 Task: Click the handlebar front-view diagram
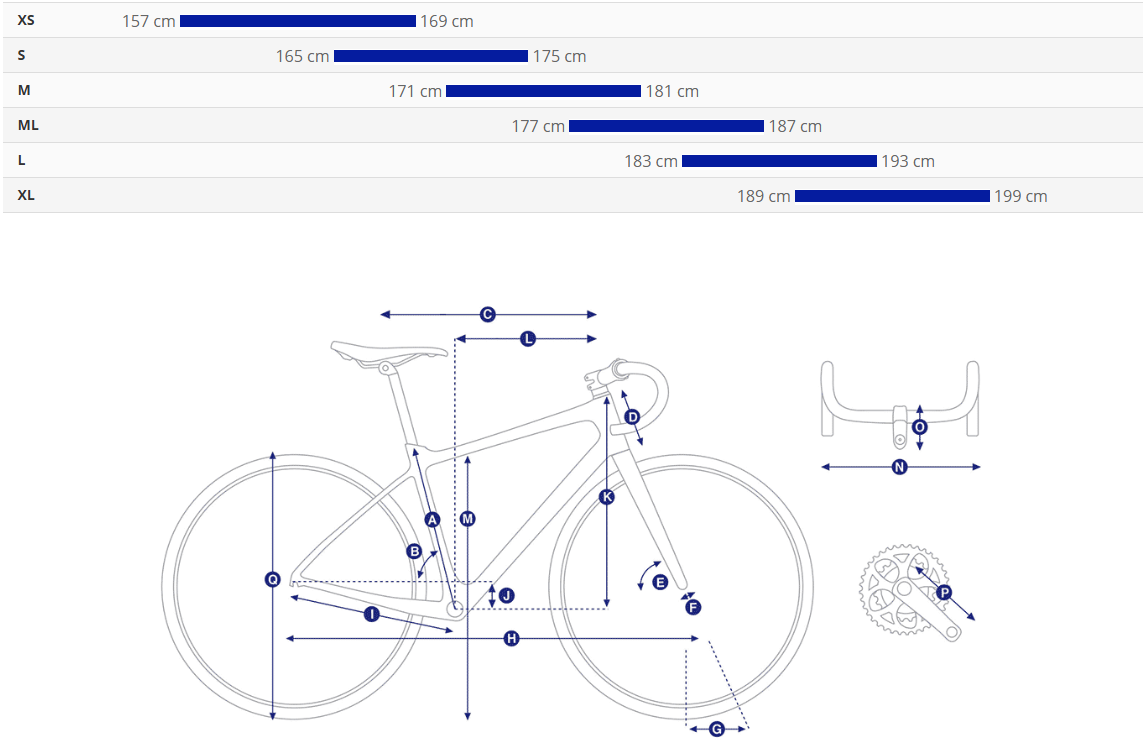pos(899,400)
